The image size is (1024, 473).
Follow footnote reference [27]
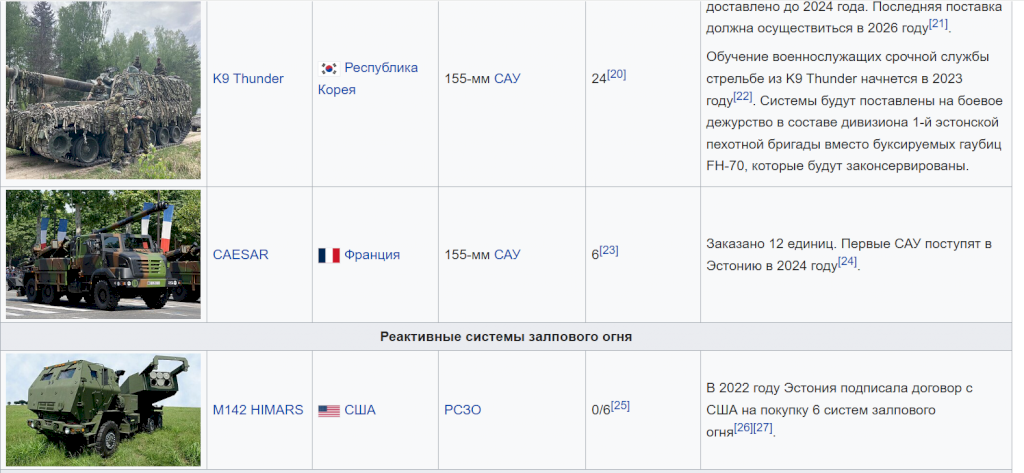763,428
